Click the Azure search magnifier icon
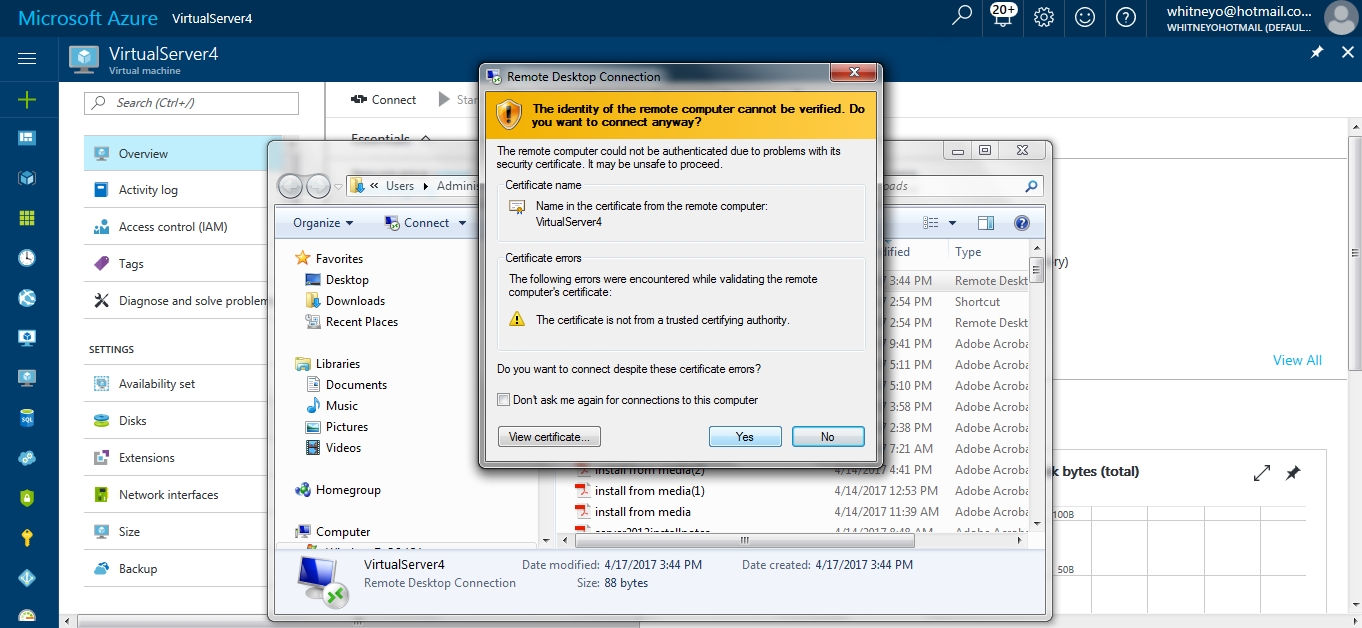 pos(962,16)
